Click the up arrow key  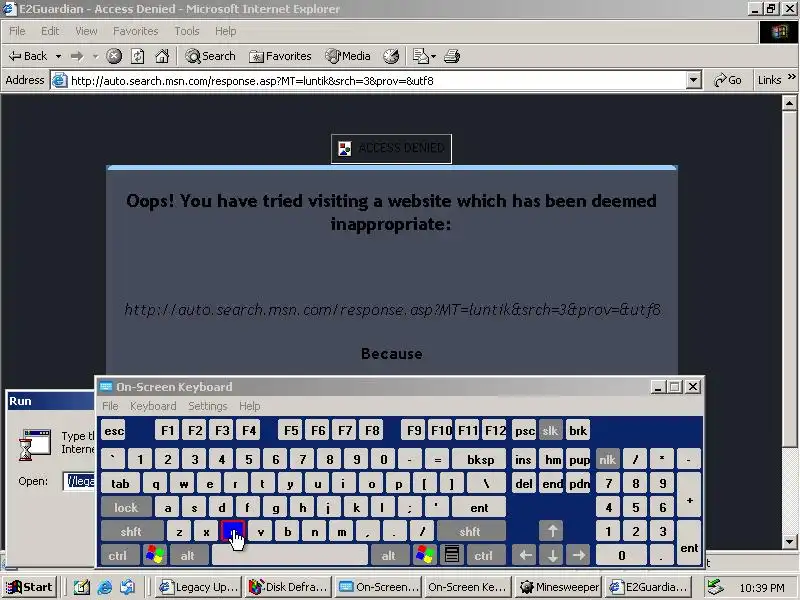(x=552, y=531)
